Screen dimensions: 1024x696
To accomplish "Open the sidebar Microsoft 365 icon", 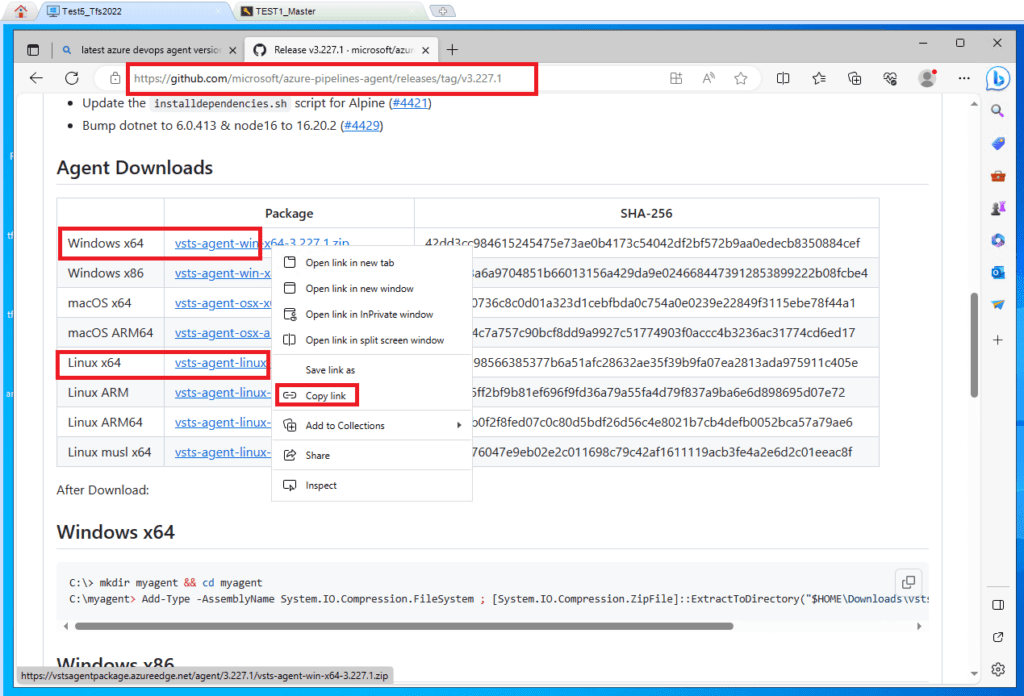I will tap(998, 240).
